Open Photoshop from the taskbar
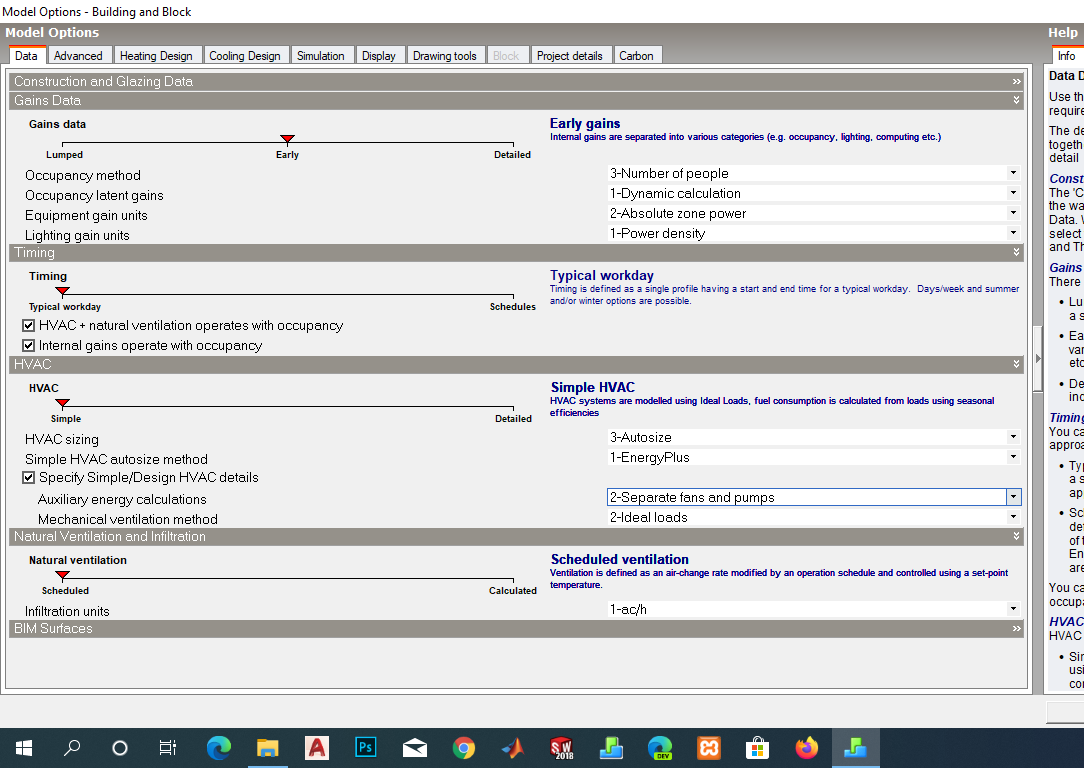The width and height of the screenshot is (1084, 768). point(366,748)
